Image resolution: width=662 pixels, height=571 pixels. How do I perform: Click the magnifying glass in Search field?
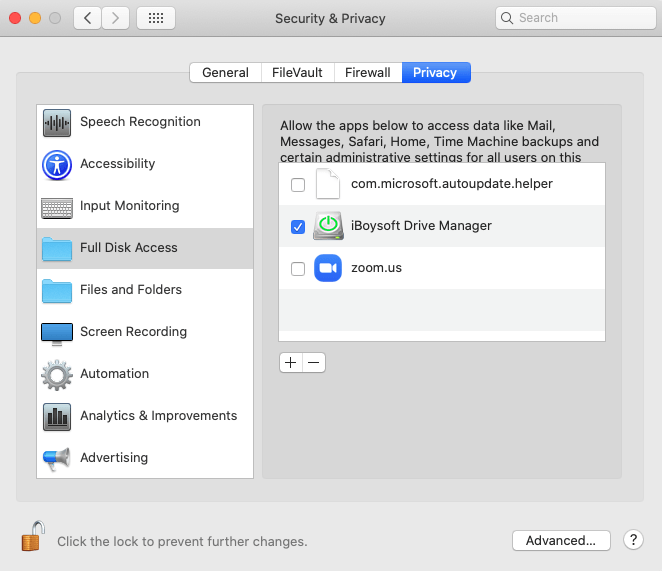coord(507,18)
